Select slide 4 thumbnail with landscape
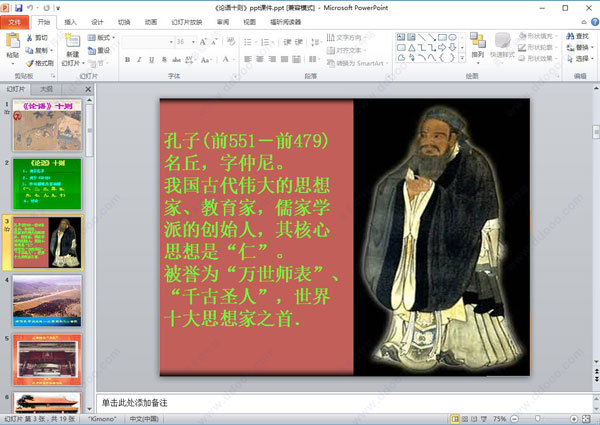This screenshot has height=425, width=600. pyautogui.click(x=47, y=301)
